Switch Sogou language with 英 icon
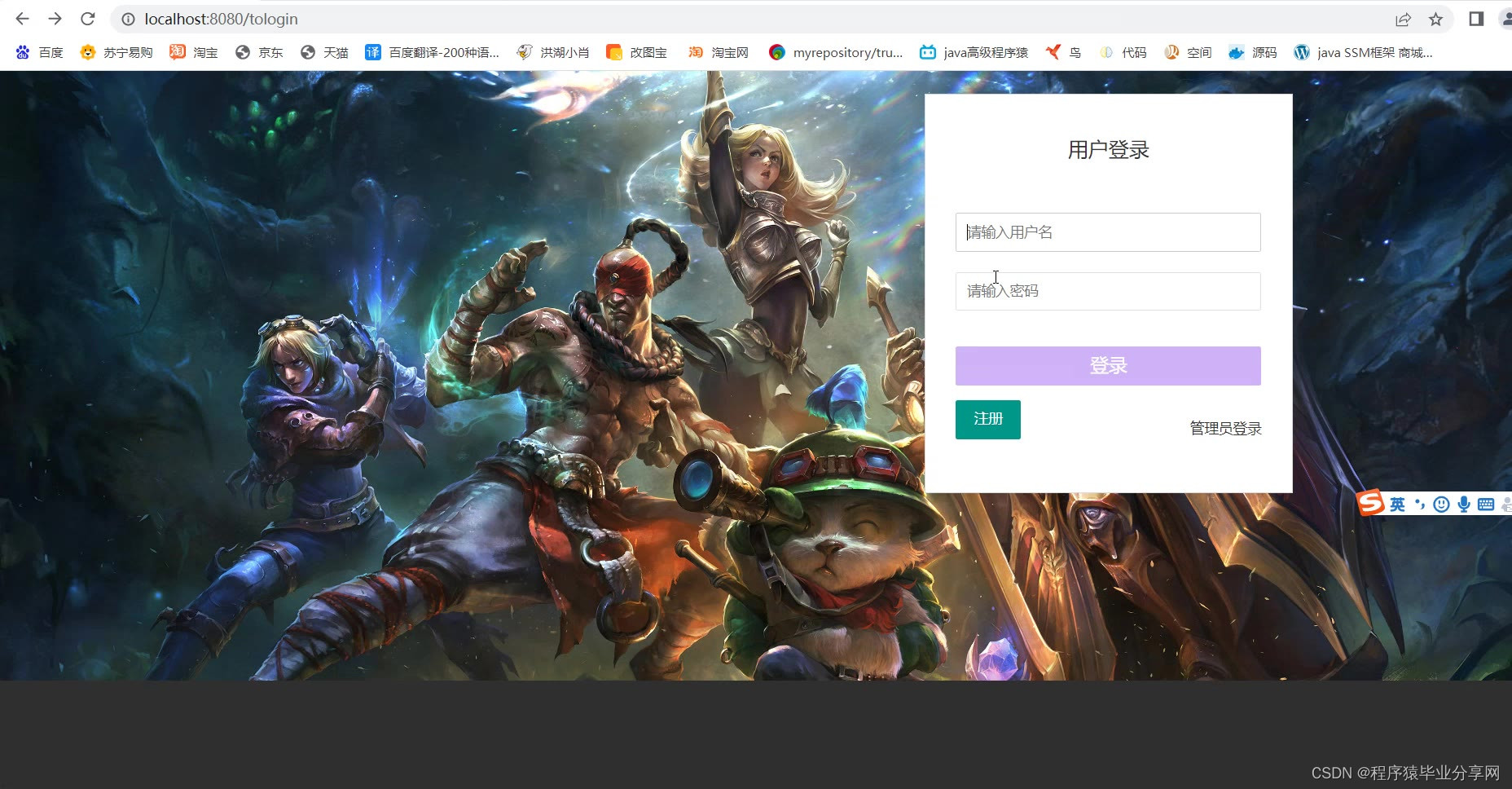This screenshot has height=789, width=1512. point(1397,505)
